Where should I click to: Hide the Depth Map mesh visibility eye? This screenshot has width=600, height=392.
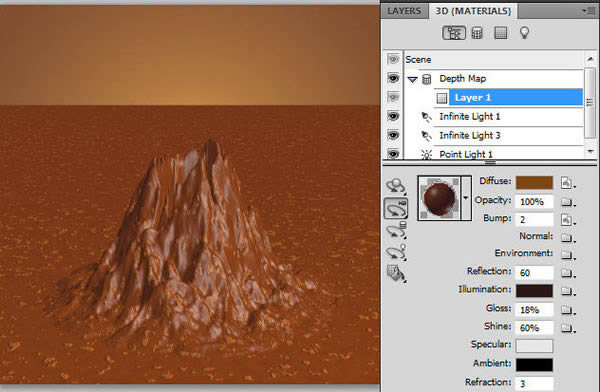[393, 78]
